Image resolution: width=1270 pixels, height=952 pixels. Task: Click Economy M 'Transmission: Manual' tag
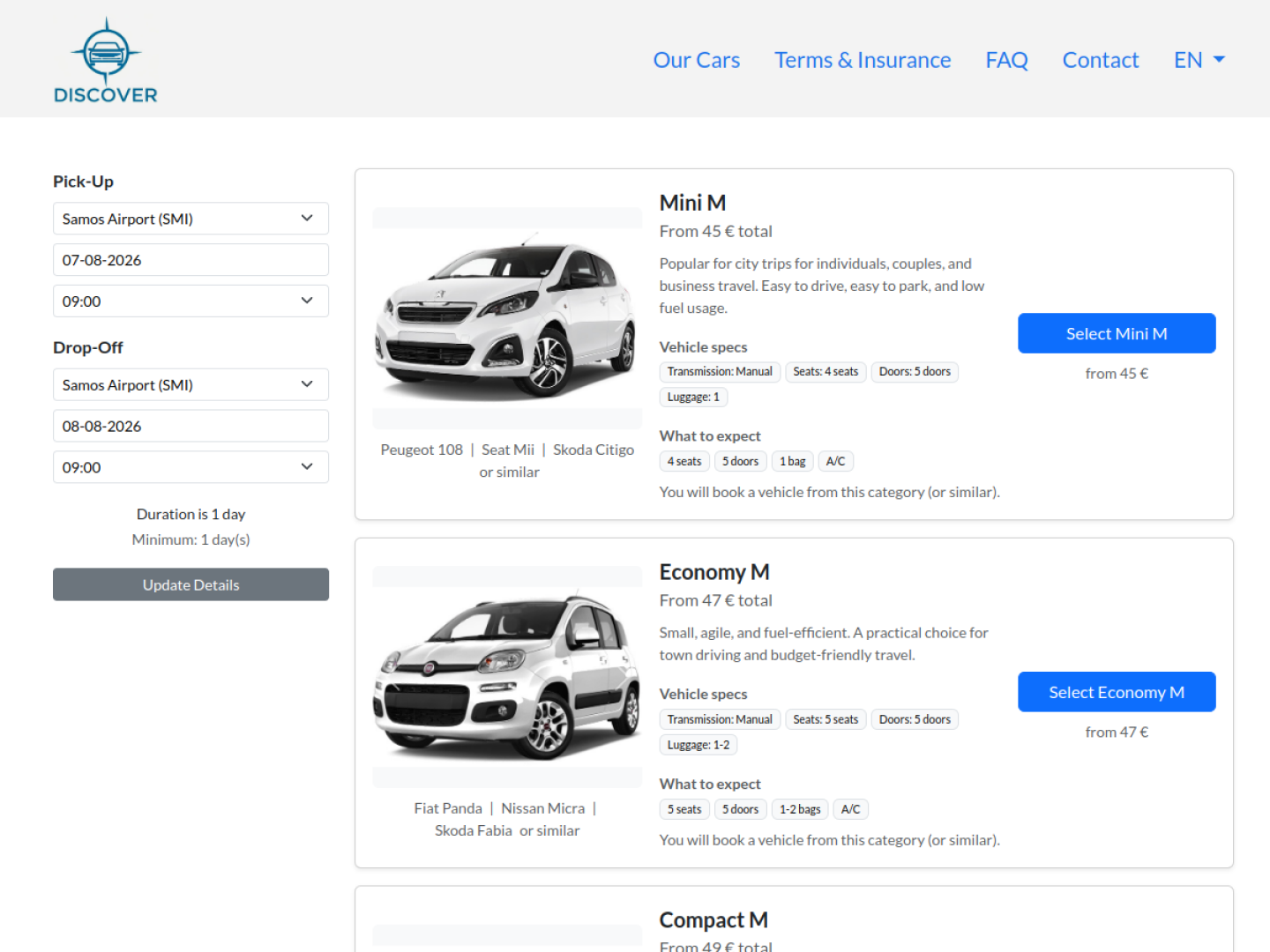coord(720,720)
